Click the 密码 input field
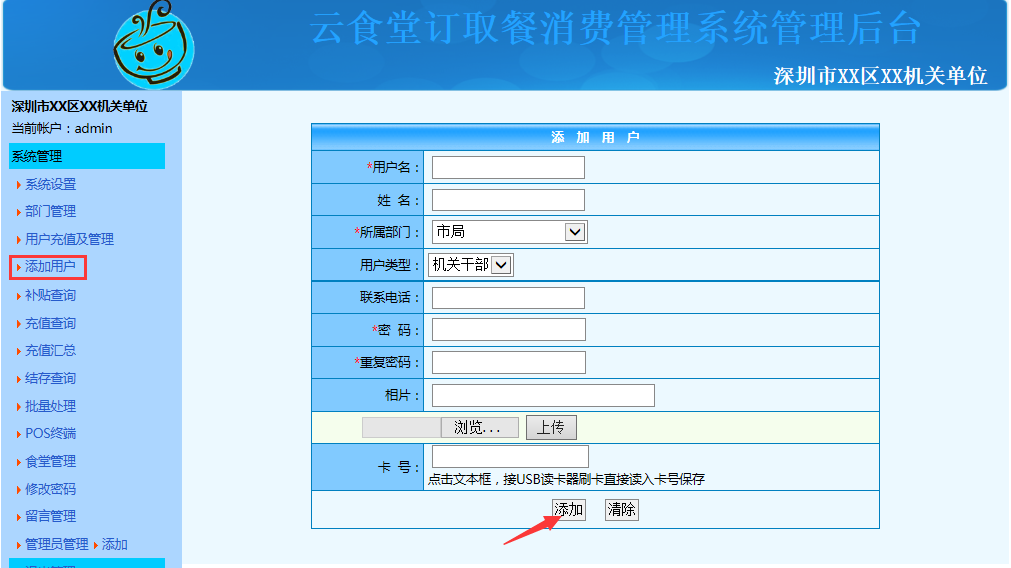 (x=508, y=330)
